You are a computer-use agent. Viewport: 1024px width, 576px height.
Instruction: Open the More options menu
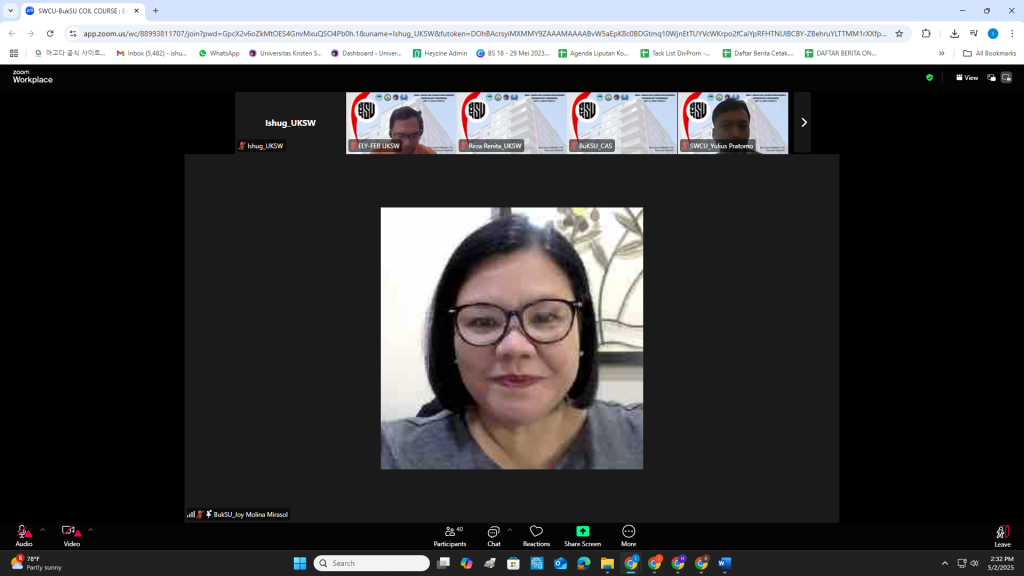pyautogui.click(x=628, y=535)
